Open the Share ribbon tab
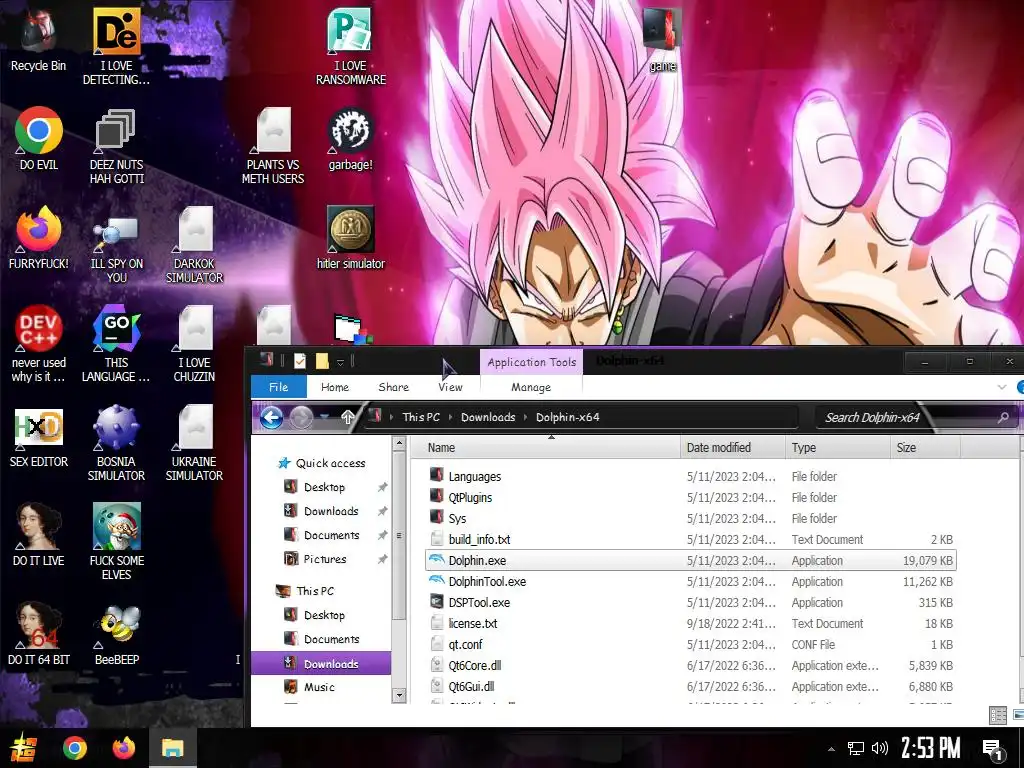 [x=393, y=387]
